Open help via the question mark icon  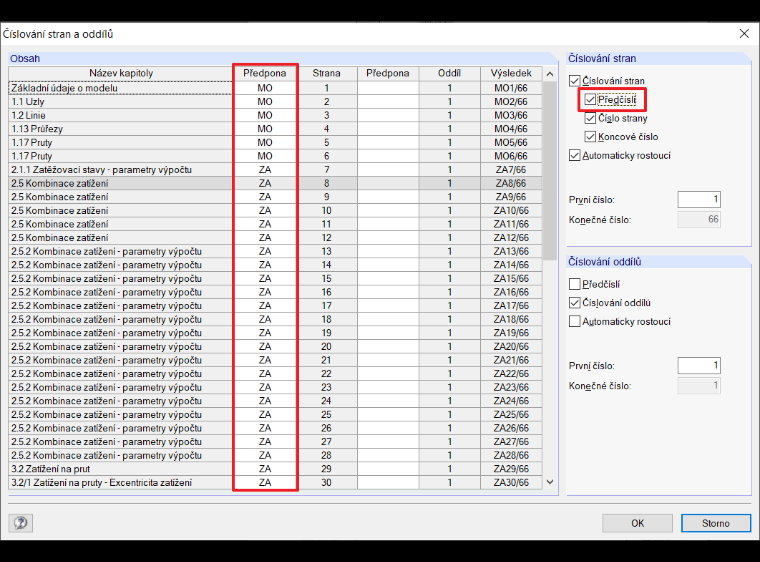tap(20, 523)
